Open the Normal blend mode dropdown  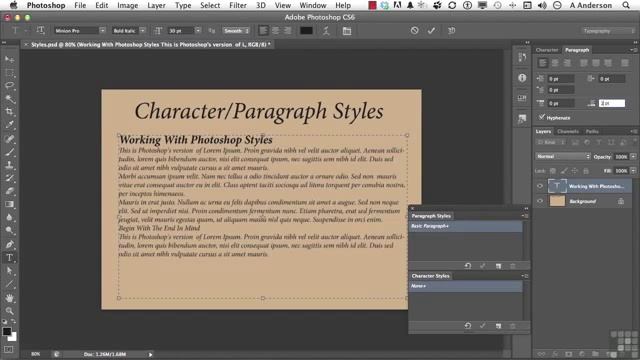pos(563,156)
